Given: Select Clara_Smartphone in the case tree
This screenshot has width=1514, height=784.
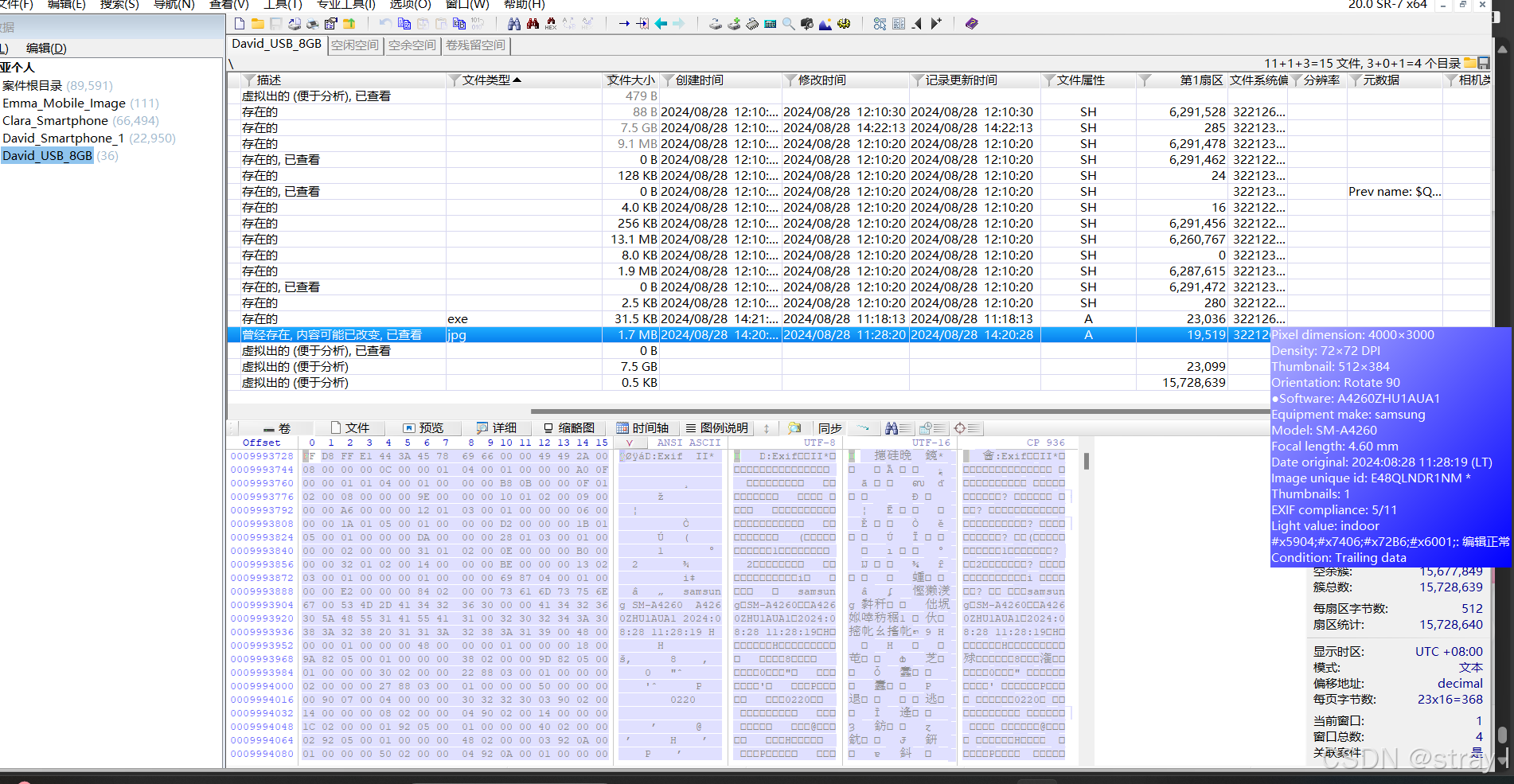Looking at the screenshot, I should pos(55,121).
